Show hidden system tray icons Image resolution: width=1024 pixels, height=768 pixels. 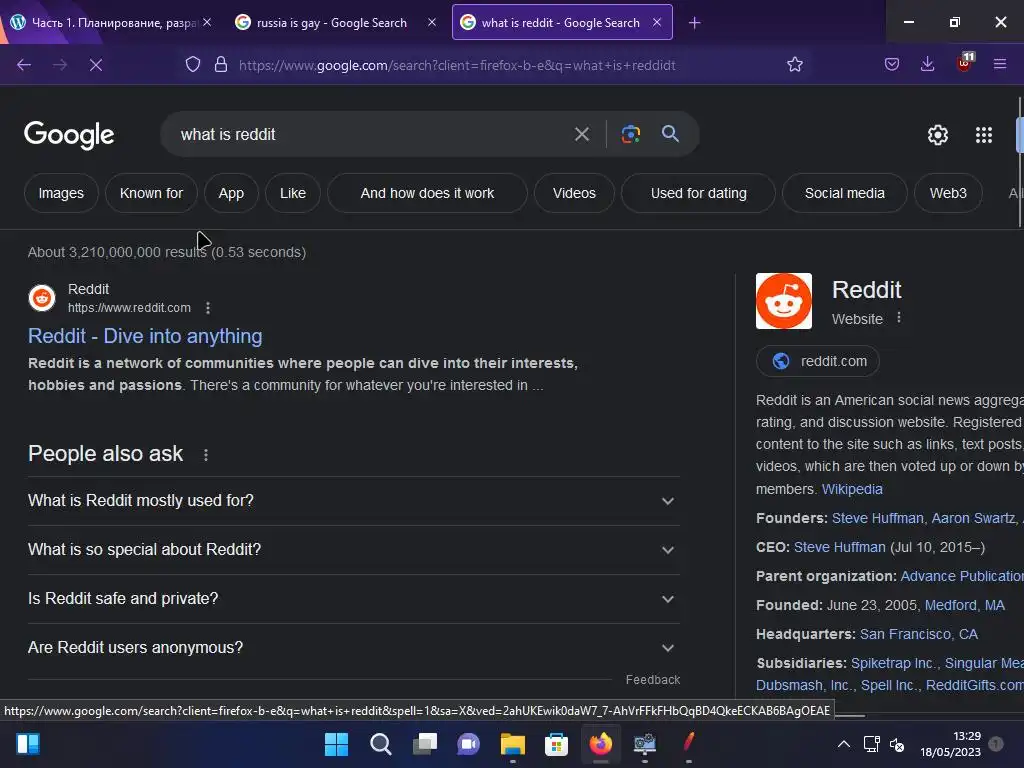pos(844,744)
